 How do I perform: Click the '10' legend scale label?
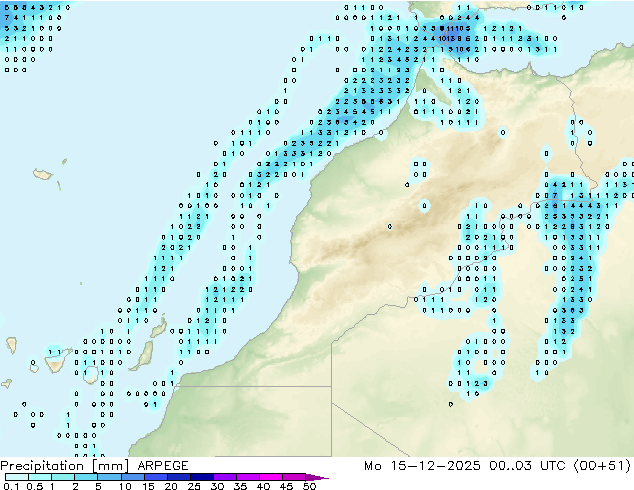click(x=125, y=486)
